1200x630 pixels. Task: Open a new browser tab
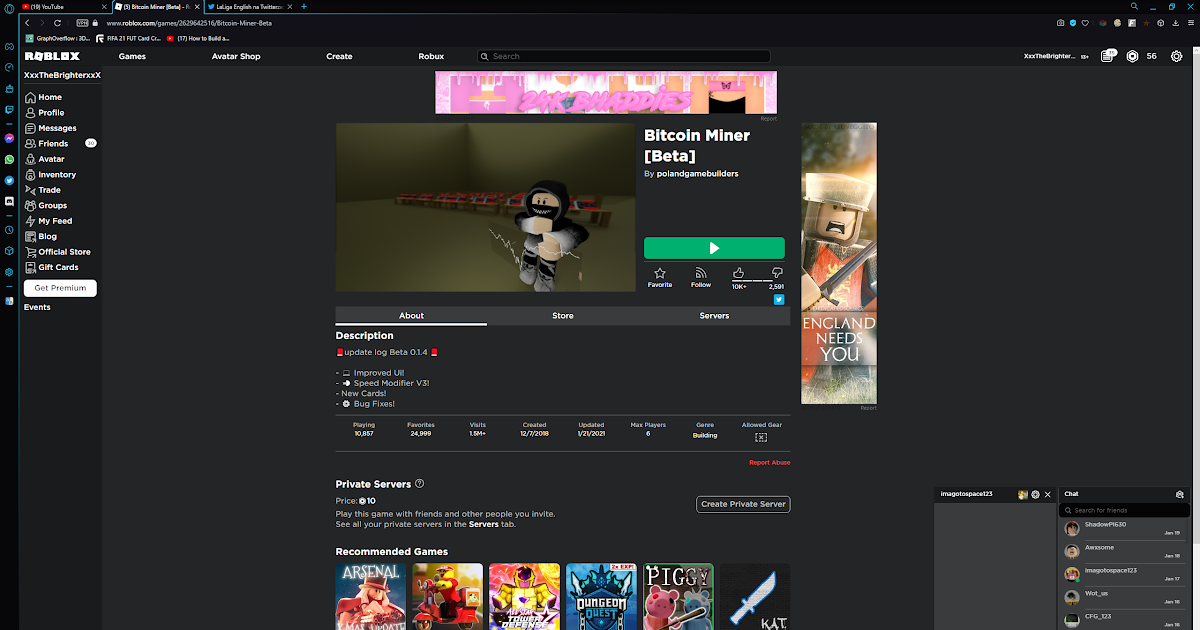pyautogui.click(x=304, y=6)
